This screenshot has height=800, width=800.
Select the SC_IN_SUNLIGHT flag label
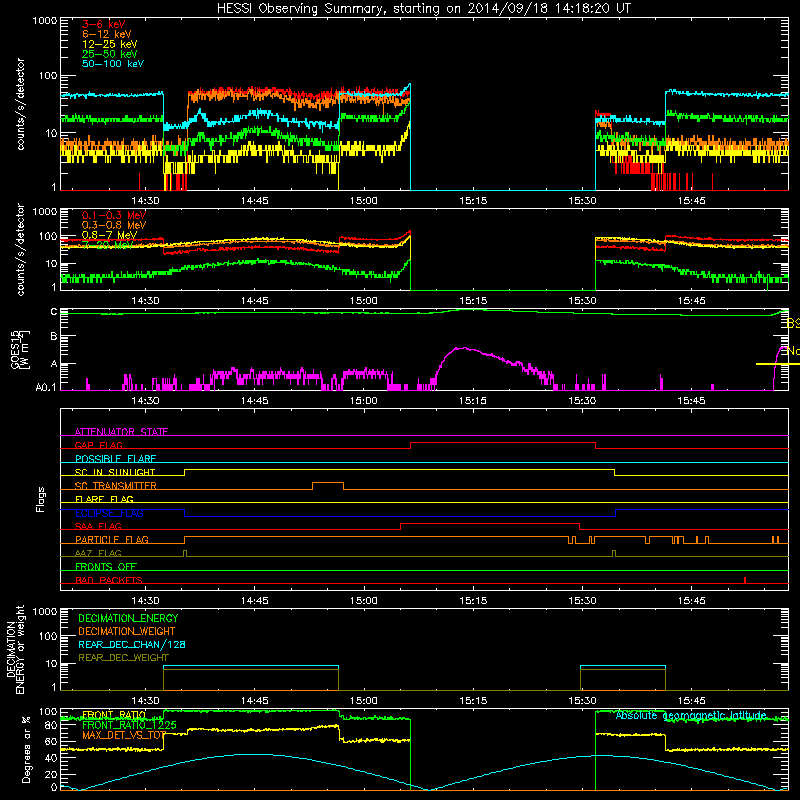(x=115, y=472)
